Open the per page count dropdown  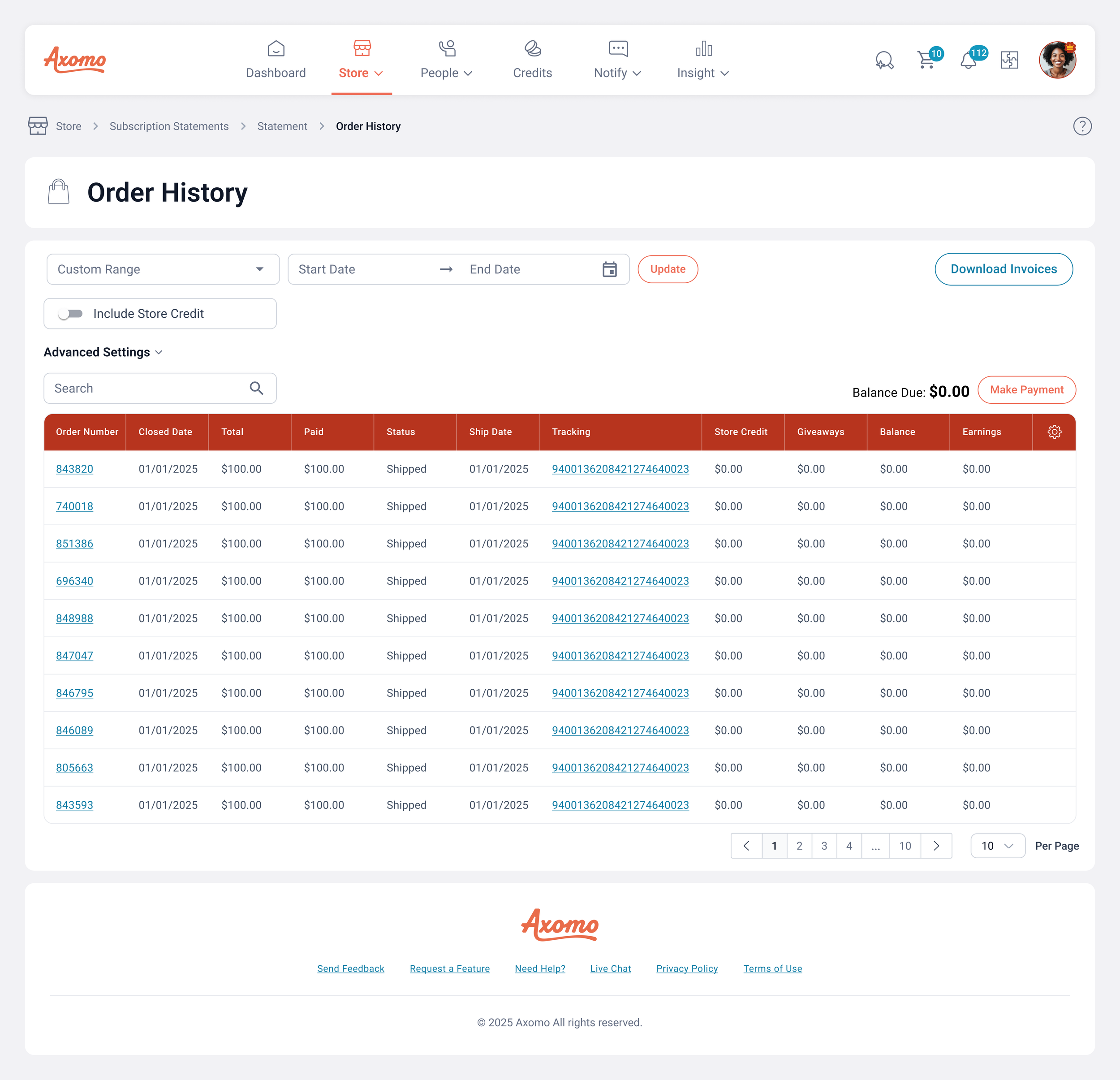(997, 846)
